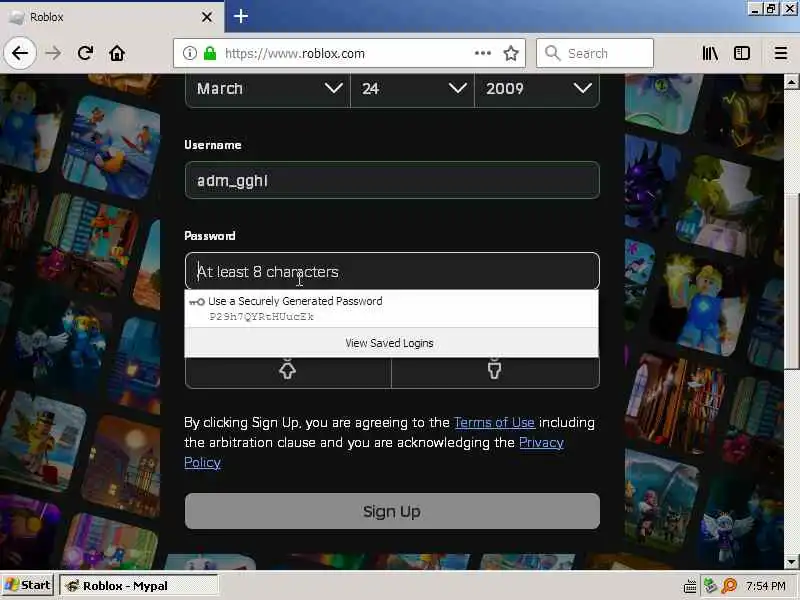
Task: Open the browser home page
Action: point(117,53)
